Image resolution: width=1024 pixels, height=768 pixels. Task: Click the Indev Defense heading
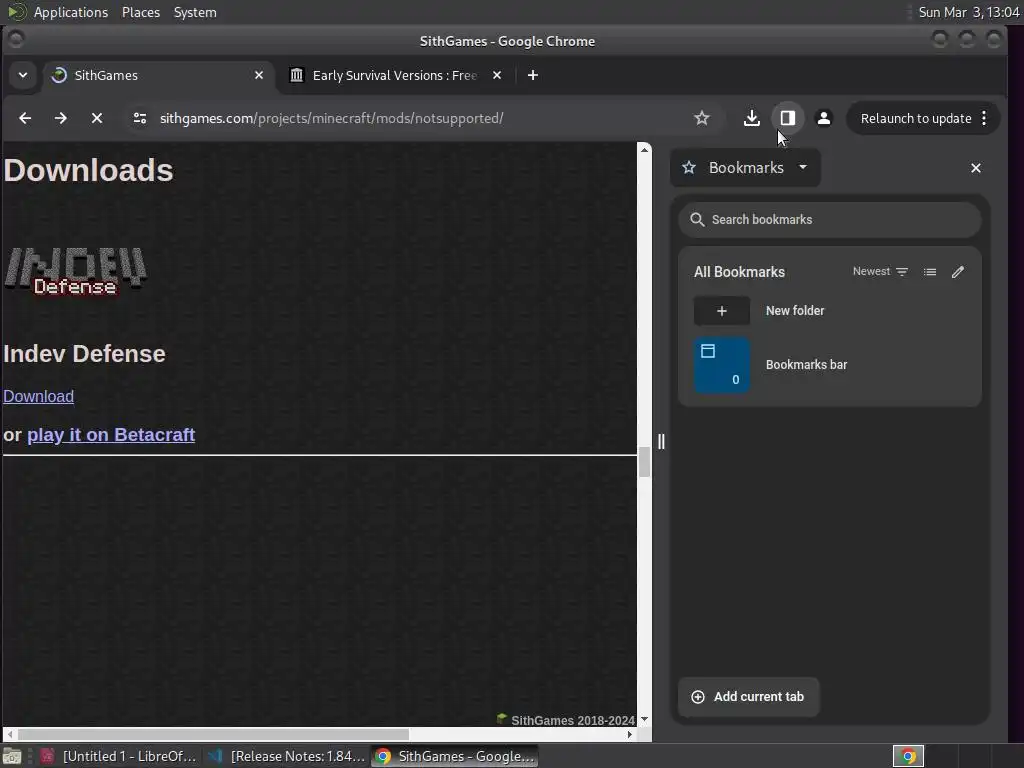point(84,354)
